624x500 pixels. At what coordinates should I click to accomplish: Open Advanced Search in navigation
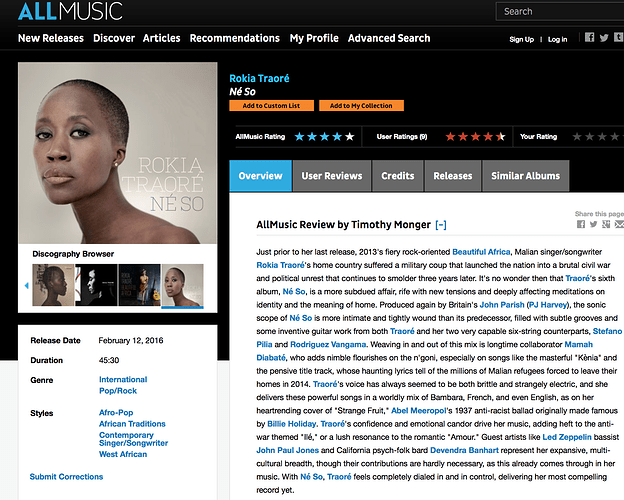389,38
